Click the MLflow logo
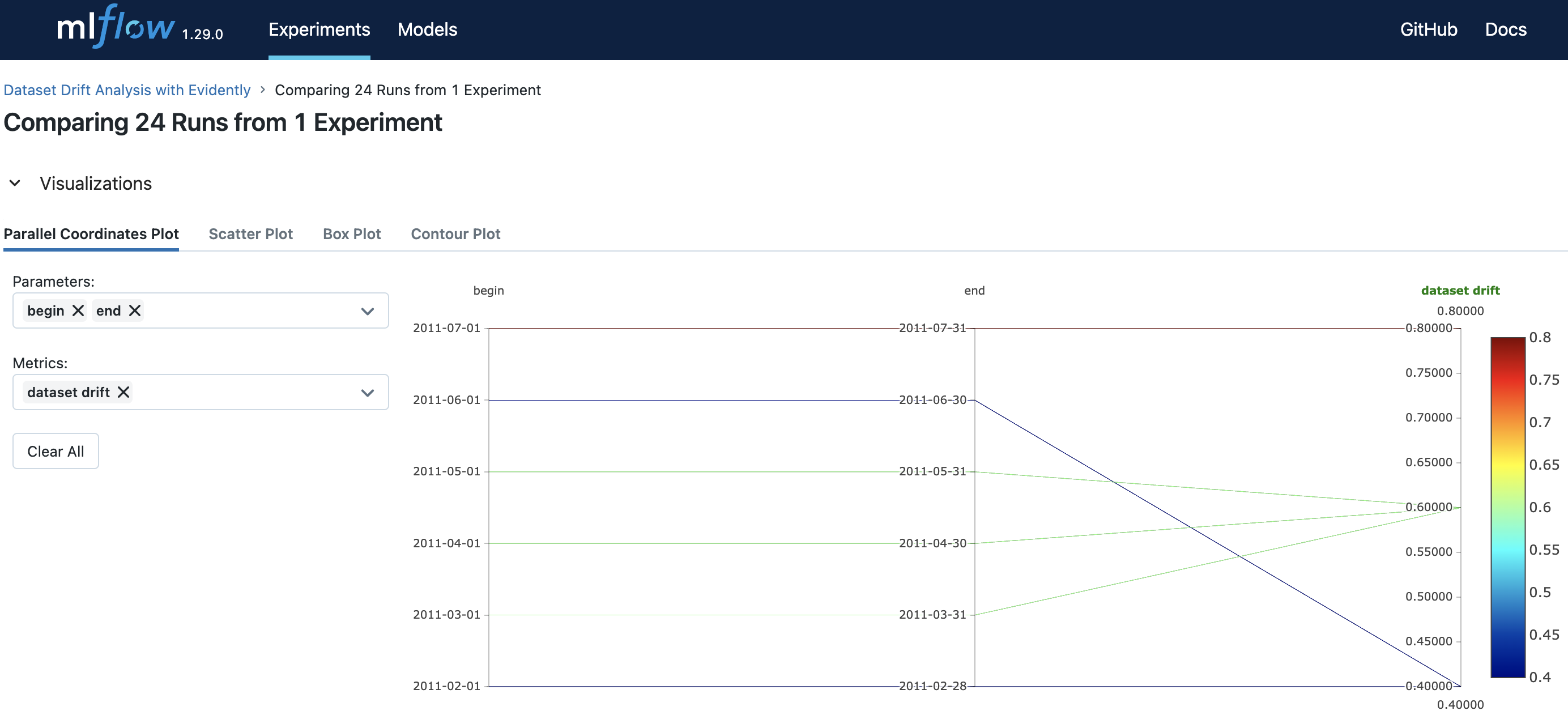 tap(116, 27)
